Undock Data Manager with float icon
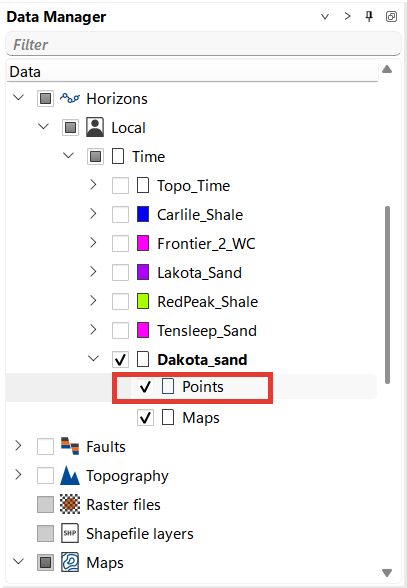The width and height of the screenshot is (407, 588). point(391,16)
